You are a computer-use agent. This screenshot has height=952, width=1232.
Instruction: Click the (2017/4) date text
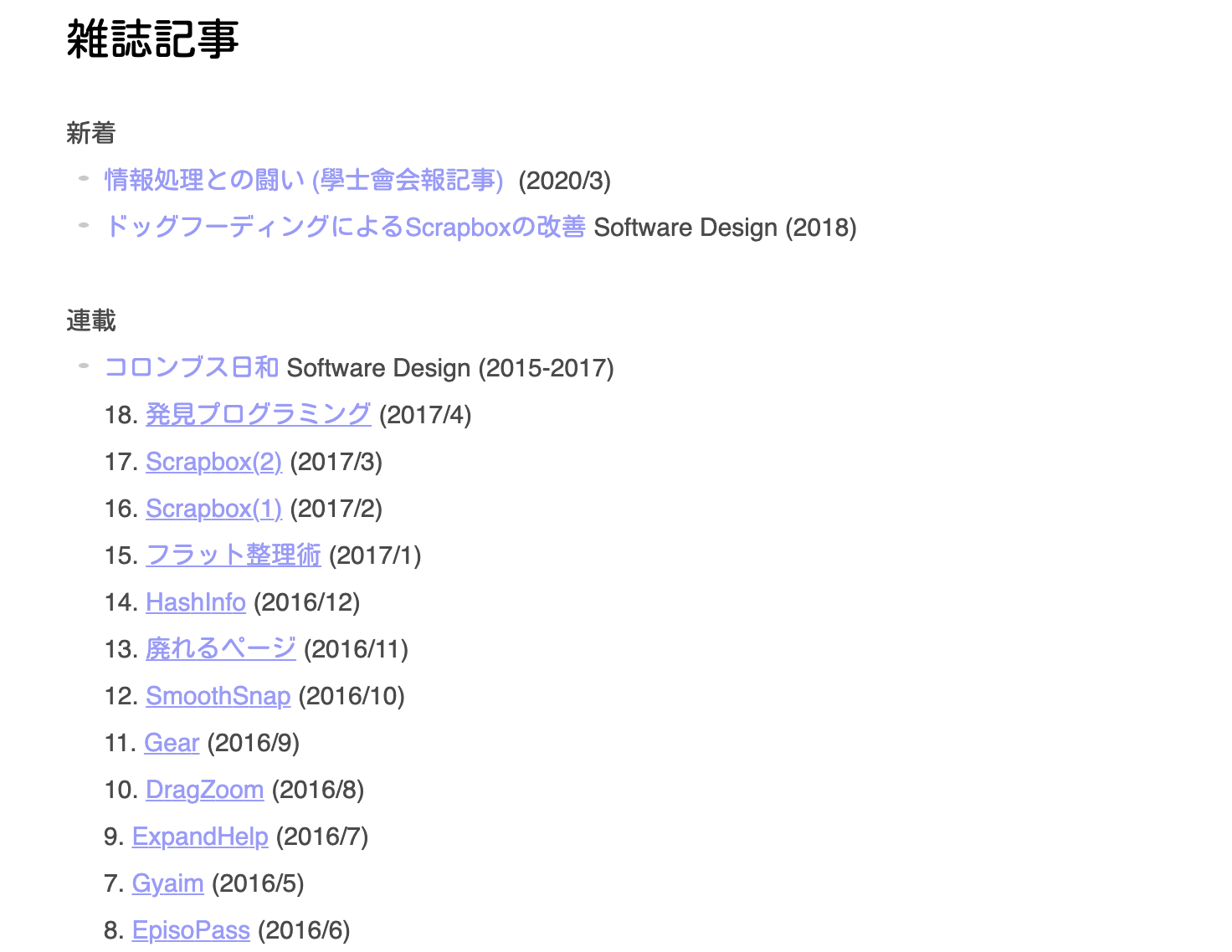pos(425,415)
